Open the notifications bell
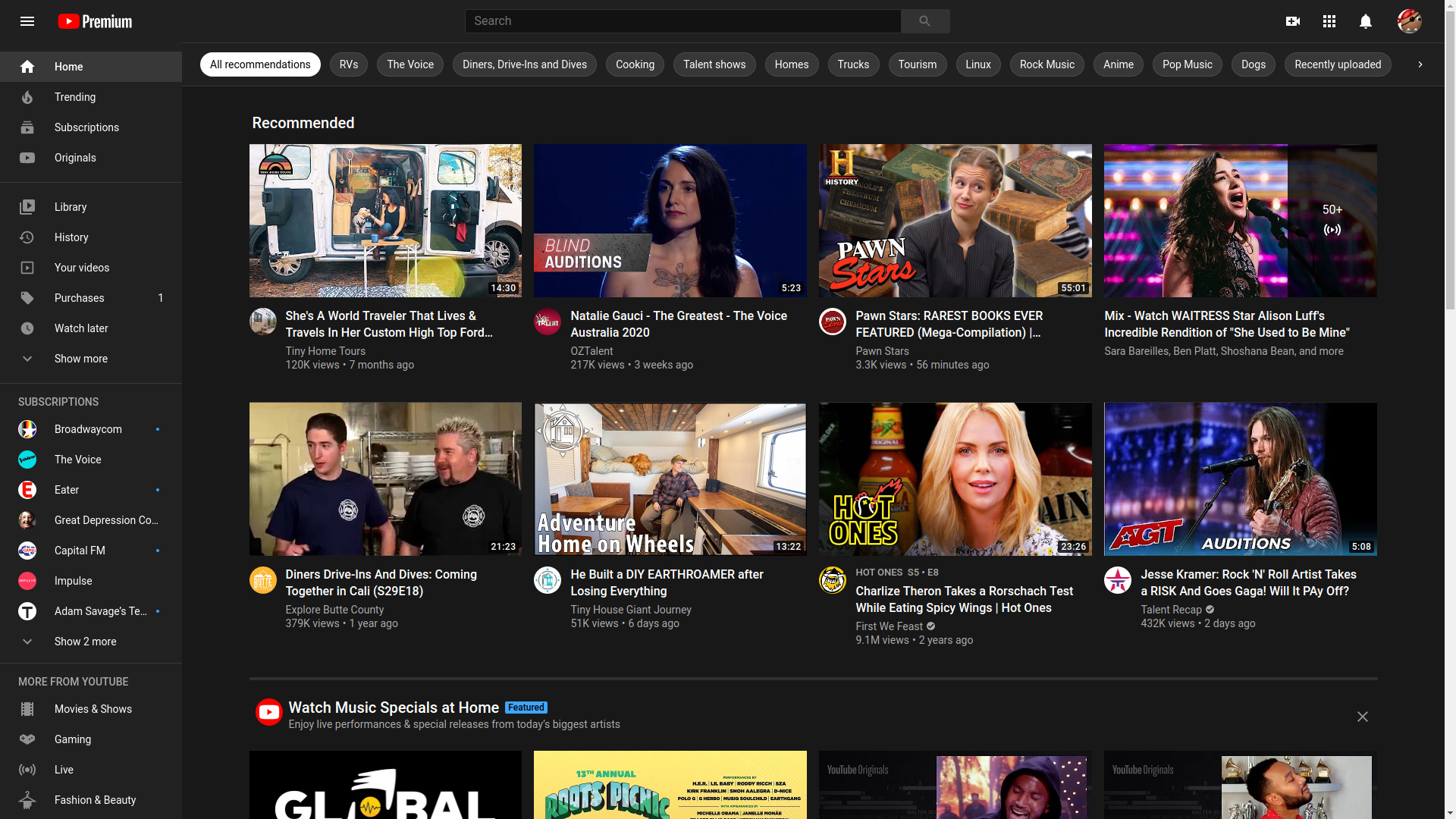The height and width of the screenshot is (819, 1456). (x=1366, y=21)
